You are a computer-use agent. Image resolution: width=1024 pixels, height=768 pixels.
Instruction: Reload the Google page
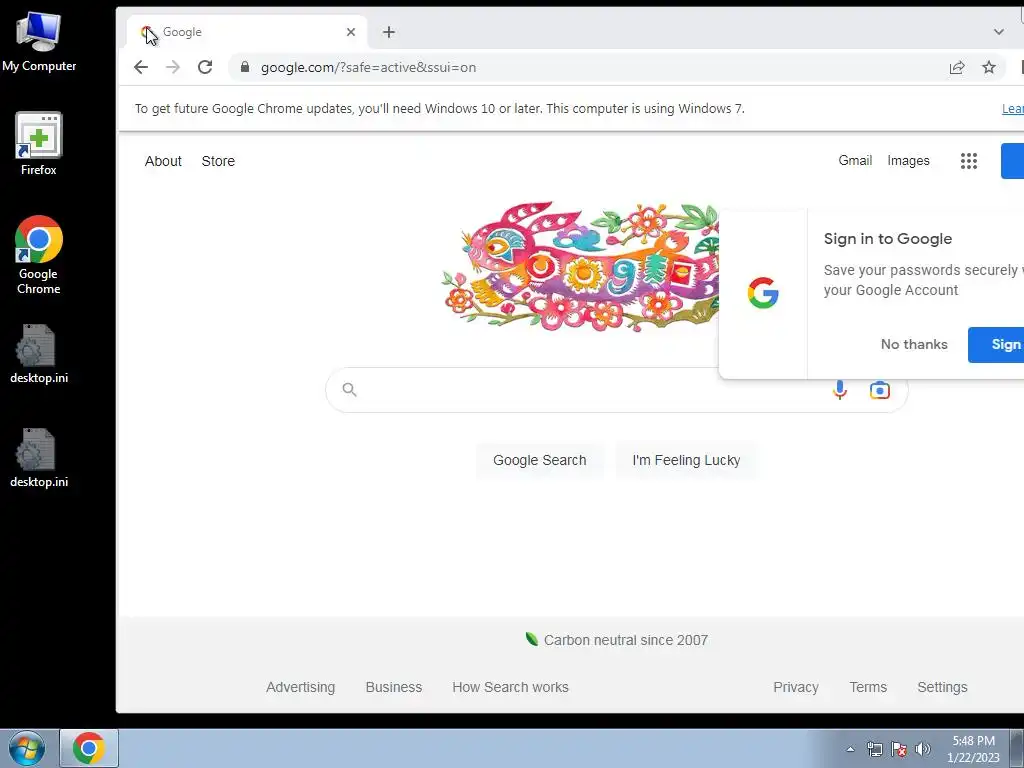[x=205, y=67]
